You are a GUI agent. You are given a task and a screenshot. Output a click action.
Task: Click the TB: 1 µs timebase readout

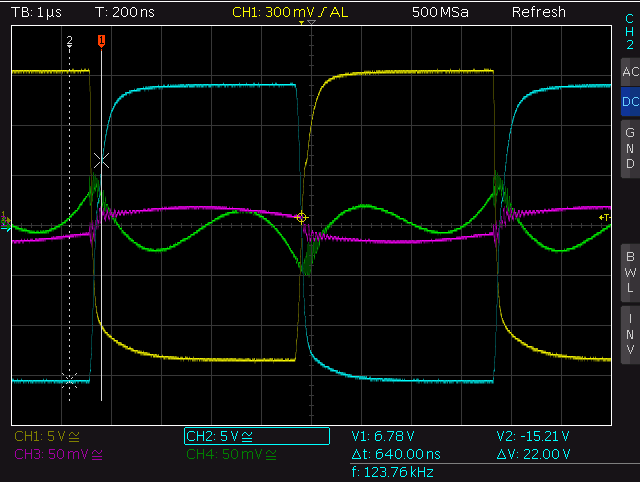tap(37, 12)
